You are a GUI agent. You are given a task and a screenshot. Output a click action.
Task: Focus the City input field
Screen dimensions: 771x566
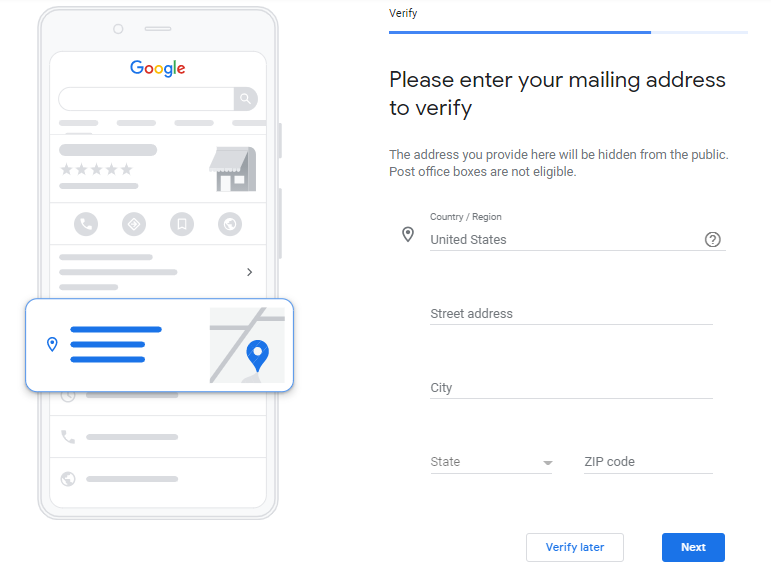coord(571,388)
